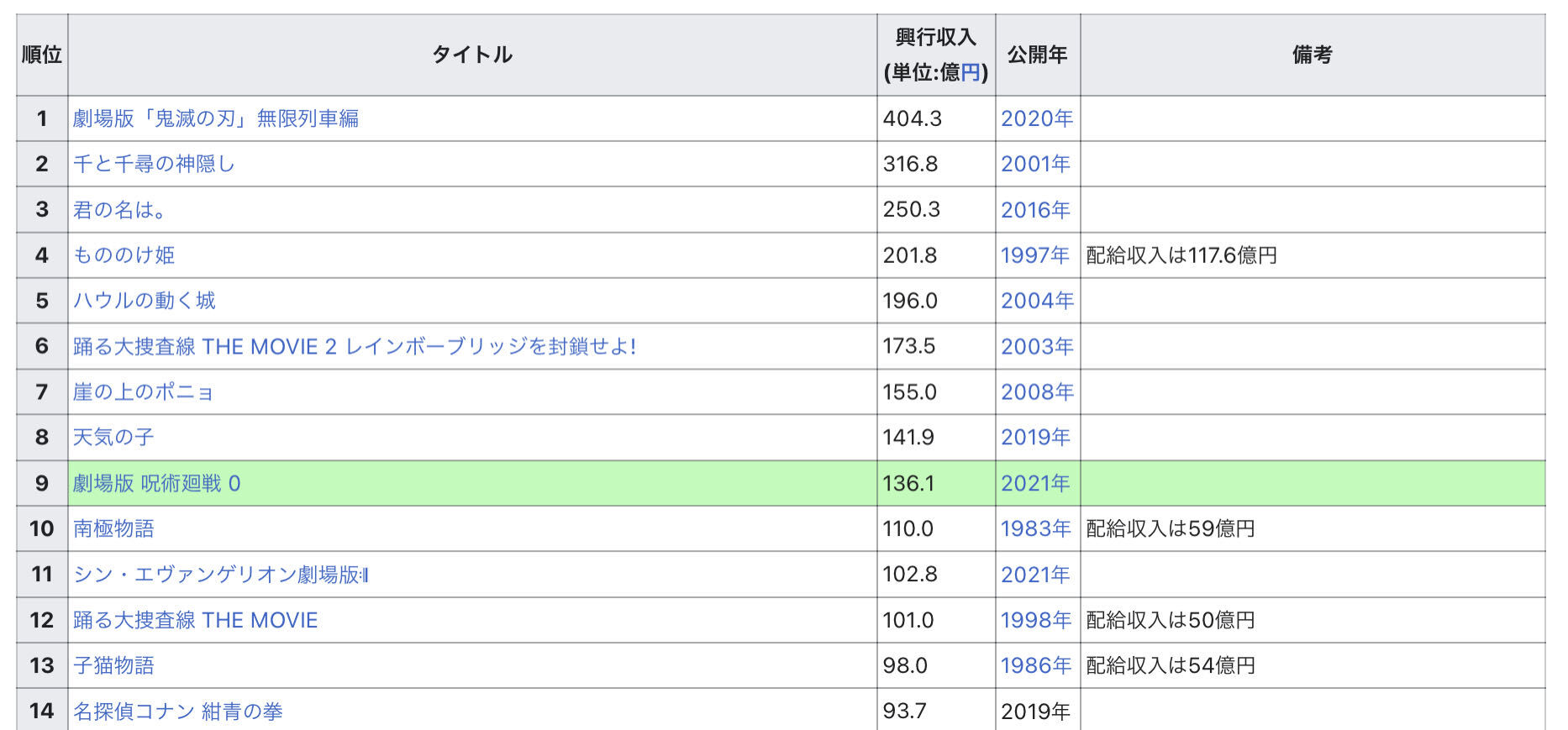Select the 101.0 revenue cell
The image size is (1568, 730).
pos(936,620)
